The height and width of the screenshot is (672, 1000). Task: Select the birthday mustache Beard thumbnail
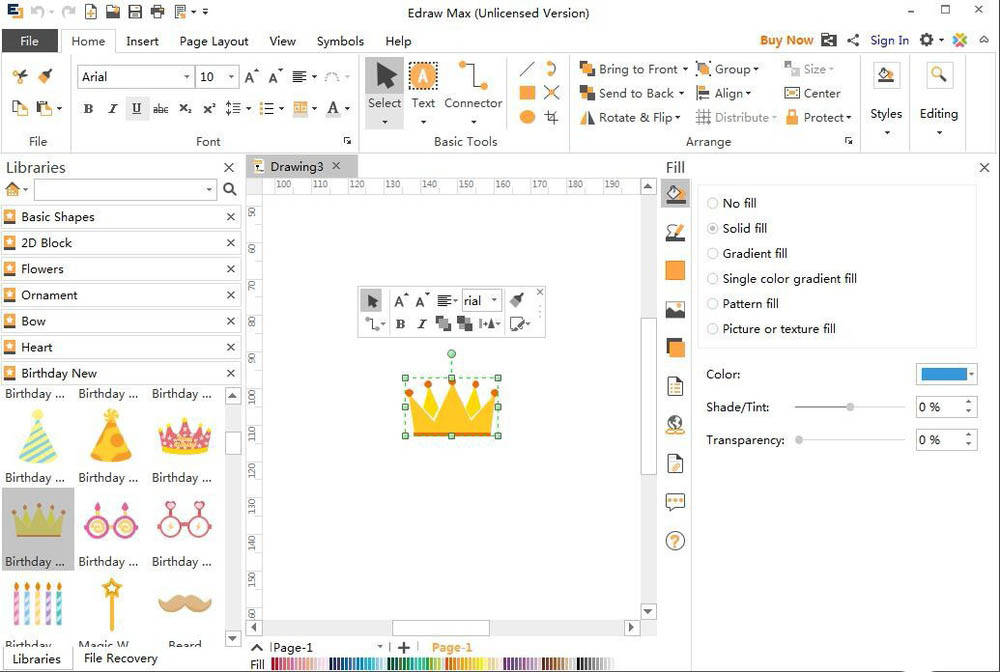tap(184, 606)
